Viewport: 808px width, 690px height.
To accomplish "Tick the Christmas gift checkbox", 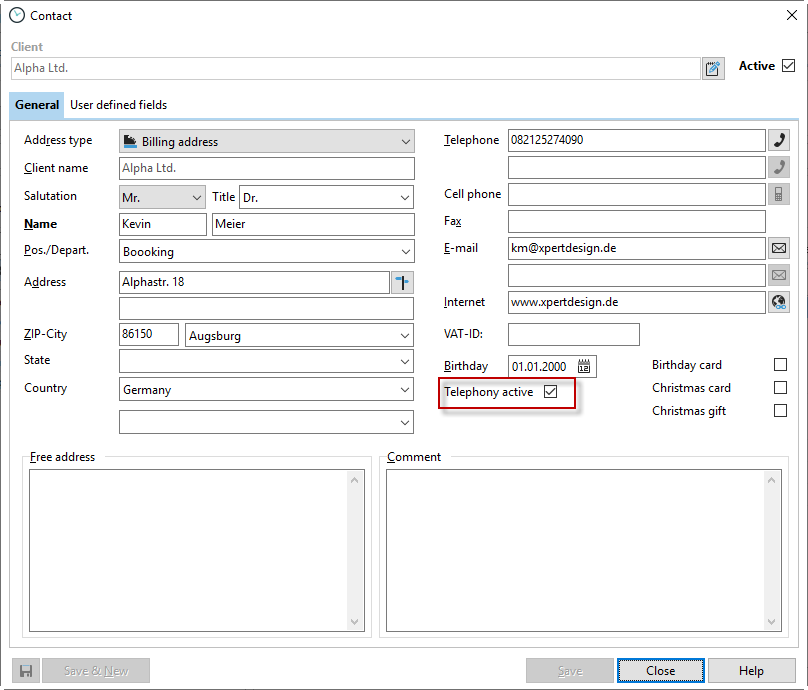I will coord(780,411).
